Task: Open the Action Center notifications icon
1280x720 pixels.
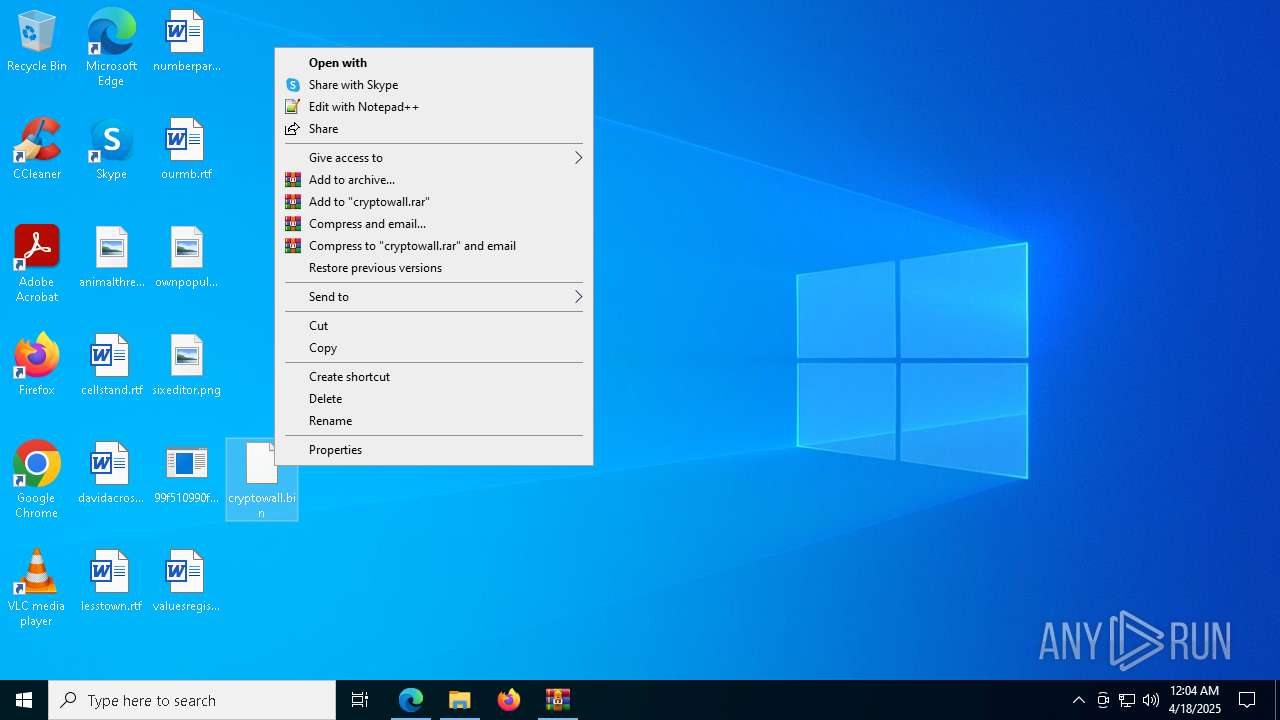Action: click(x=1248, y=700)
